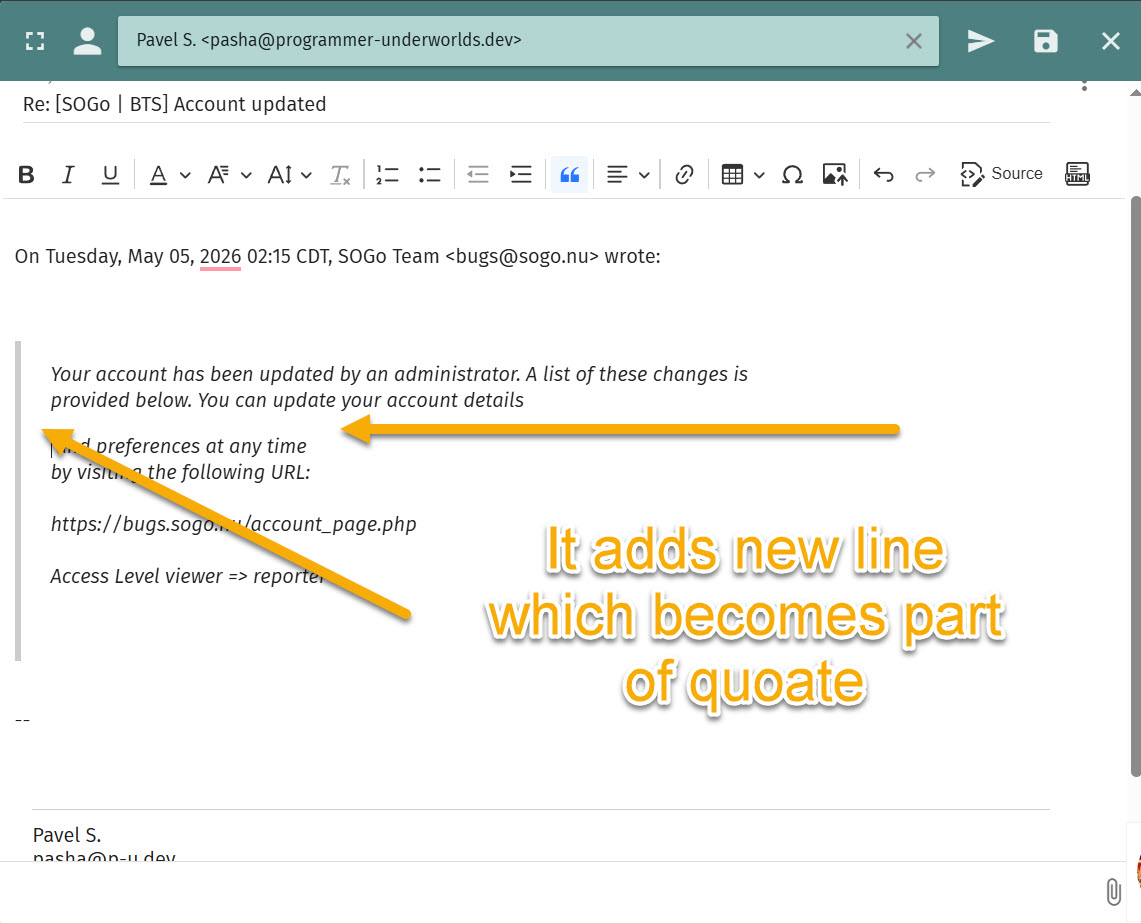Expand the font size dropdown arrow
Screen dimensions: 1141x923
[x=306, y=175]
